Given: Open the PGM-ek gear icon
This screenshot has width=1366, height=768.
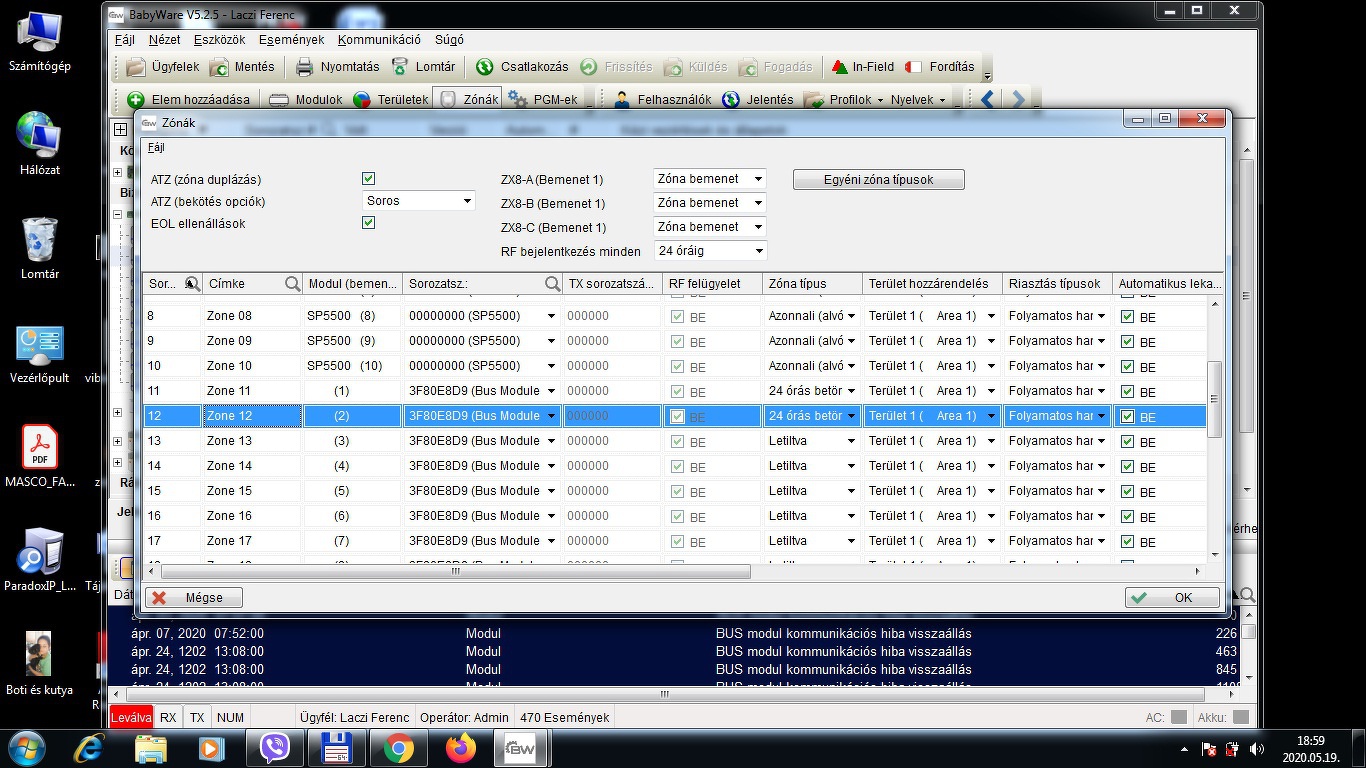Looking at the screenshot, I should pos(518,100).
